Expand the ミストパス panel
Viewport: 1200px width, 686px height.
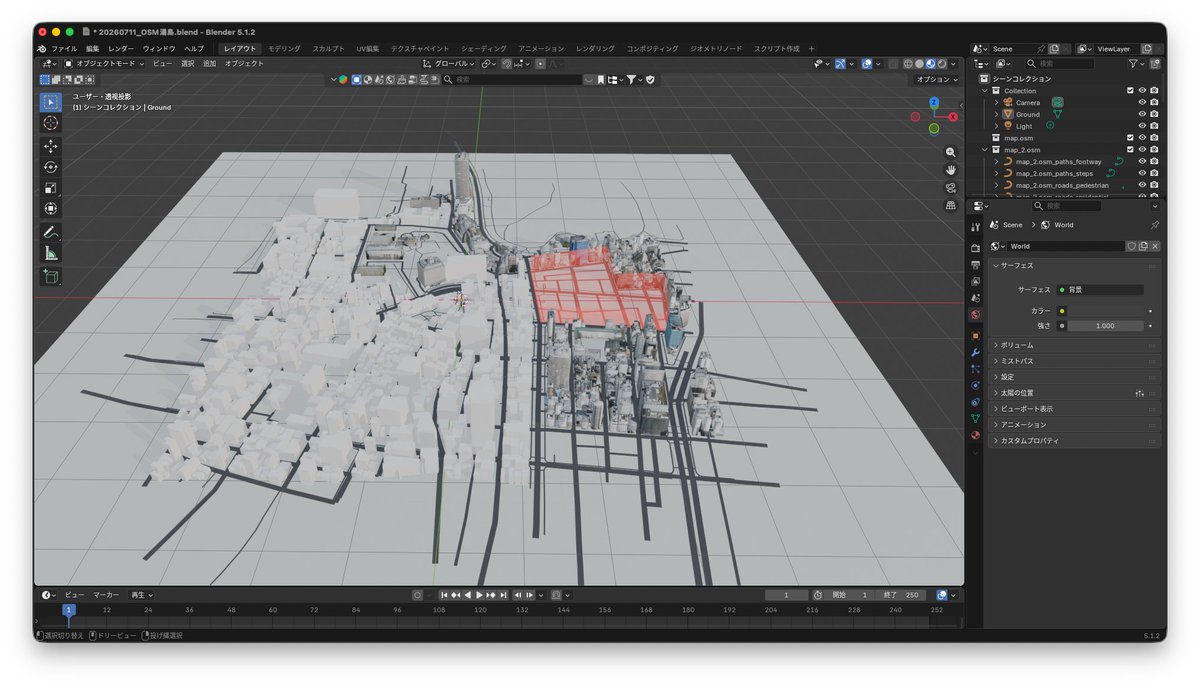(1075, 361)
